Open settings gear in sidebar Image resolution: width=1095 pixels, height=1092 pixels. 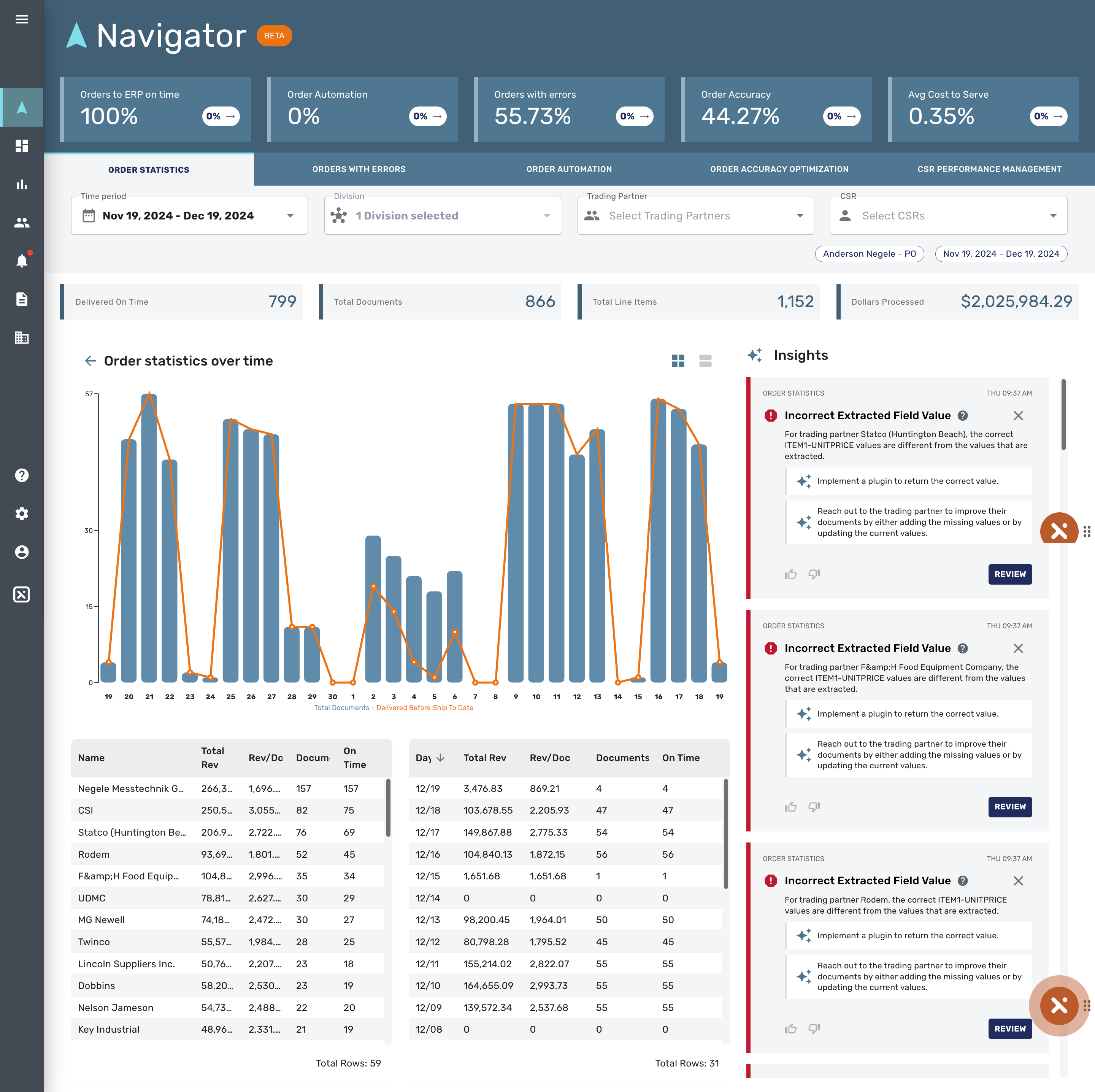point(22,514)
